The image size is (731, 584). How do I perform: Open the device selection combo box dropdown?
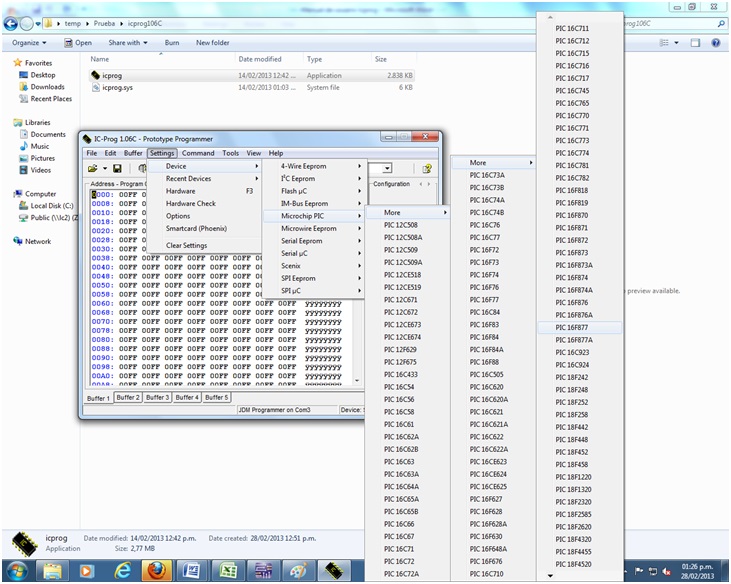tap(387, 169)
